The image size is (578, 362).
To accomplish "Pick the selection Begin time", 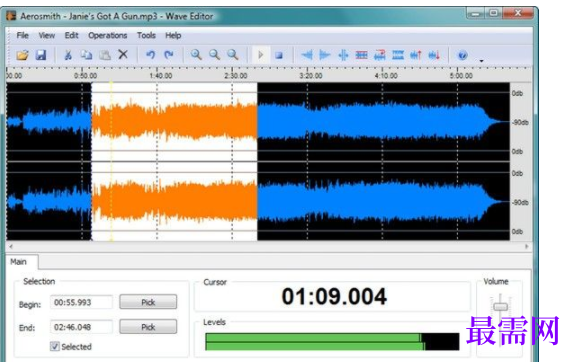I will (148, 302).
